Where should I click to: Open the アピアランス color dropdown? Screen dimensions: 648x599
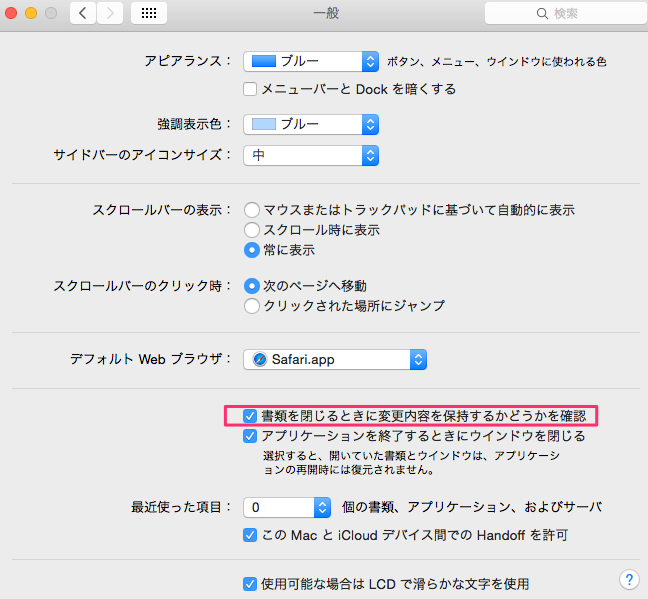coord(311,62)
